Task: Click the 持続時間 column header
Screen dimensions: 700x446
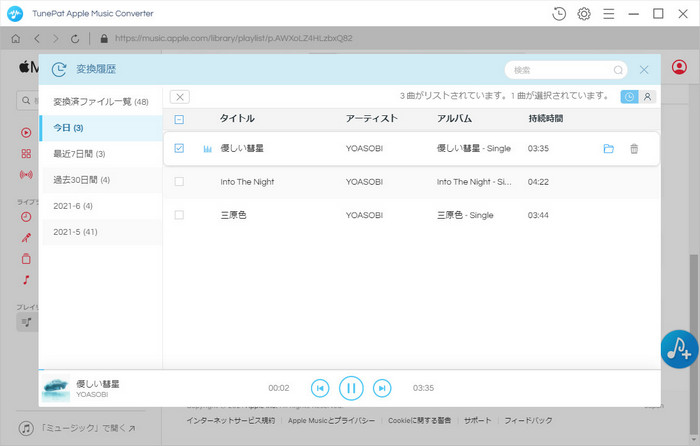Action: (x=546, y=118)
